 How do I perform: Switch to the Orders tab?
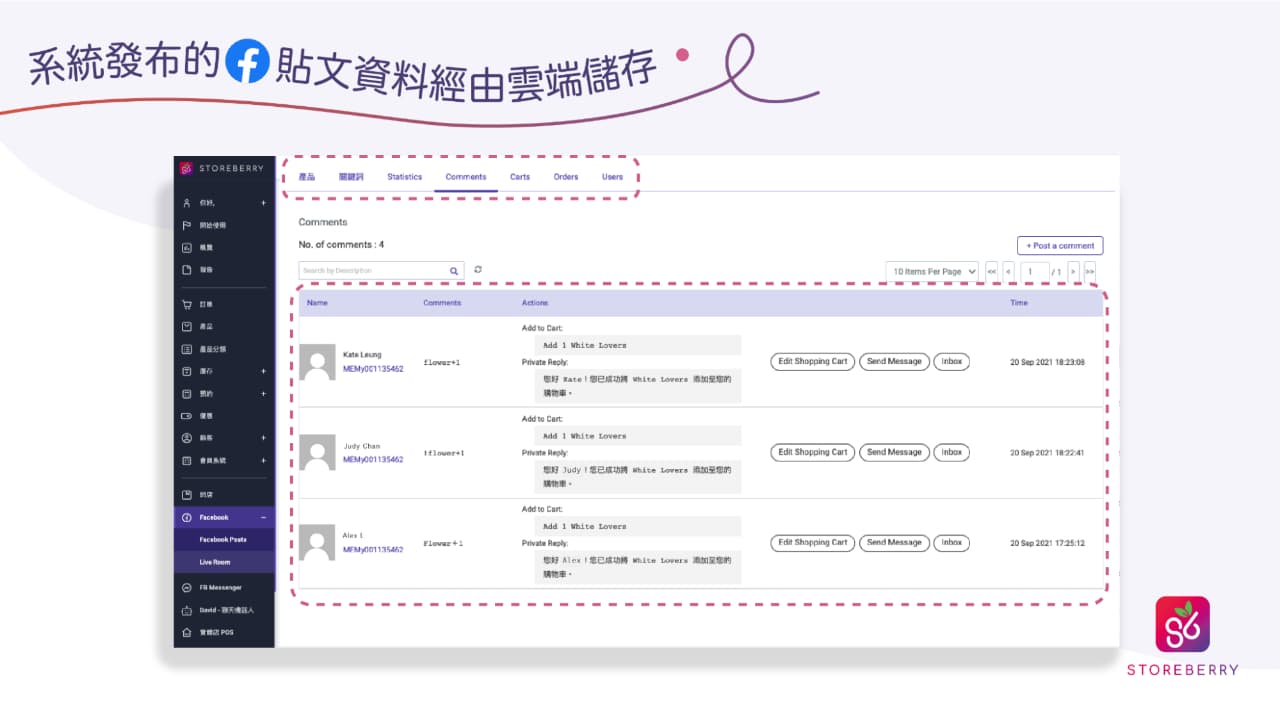click(566, 177)
